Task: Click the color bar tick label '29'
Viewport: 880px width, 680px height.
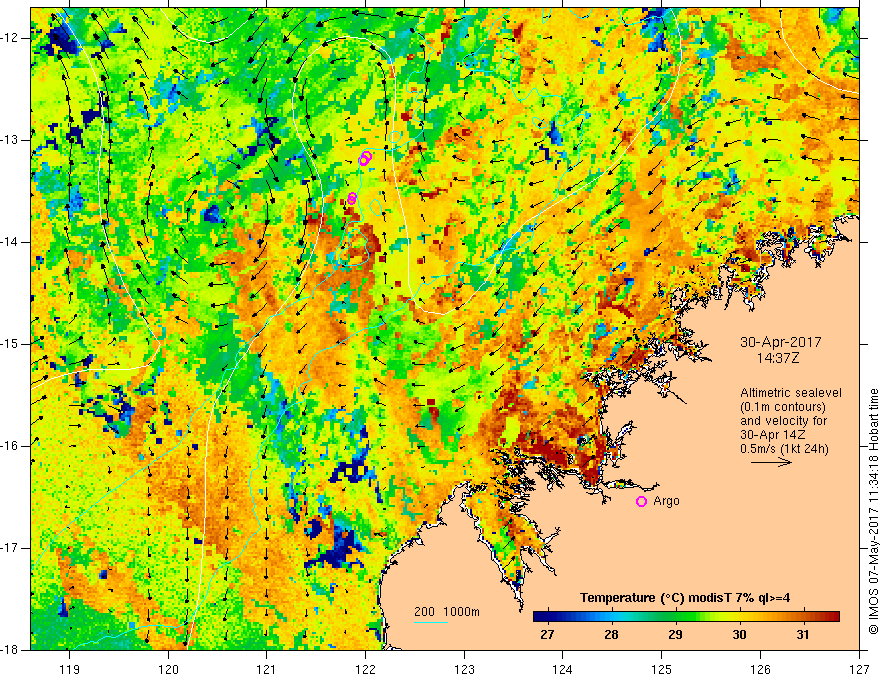Action: 675,635
